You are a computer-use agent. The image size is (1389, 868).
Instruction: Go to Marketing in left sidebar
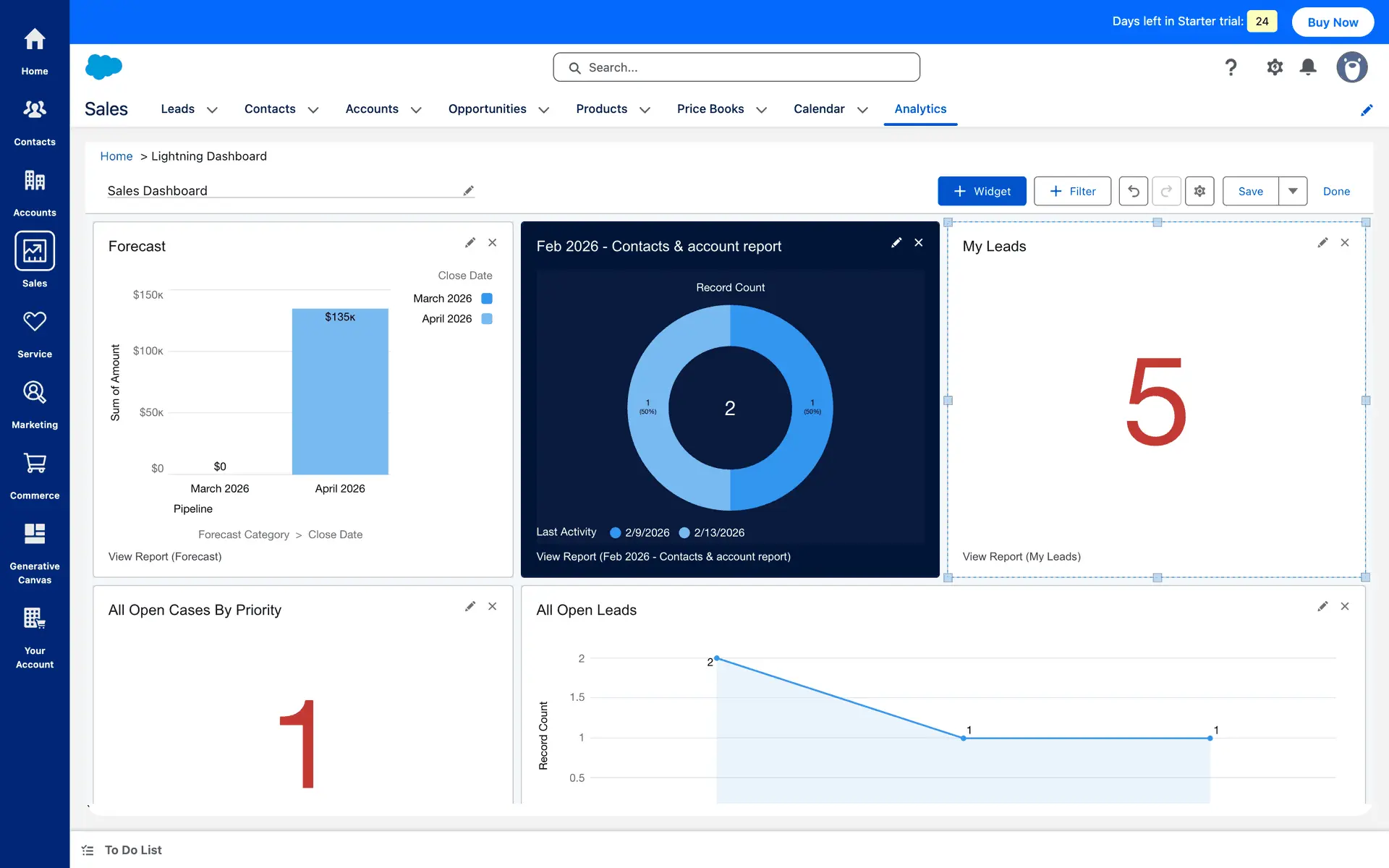click(x=35, y=404)
